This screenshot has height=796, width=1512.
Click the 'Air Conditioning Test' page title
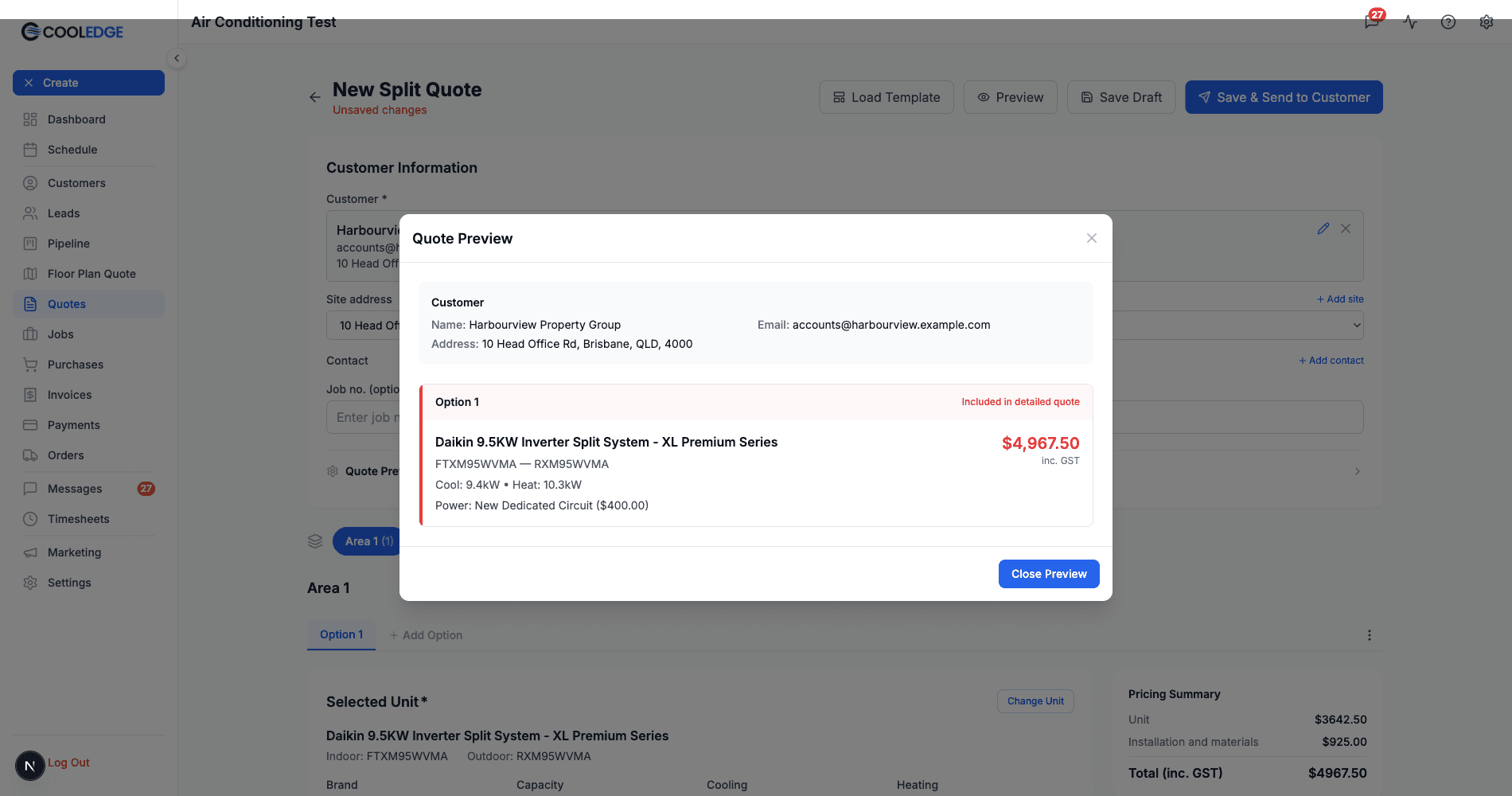tap(263, 22)
